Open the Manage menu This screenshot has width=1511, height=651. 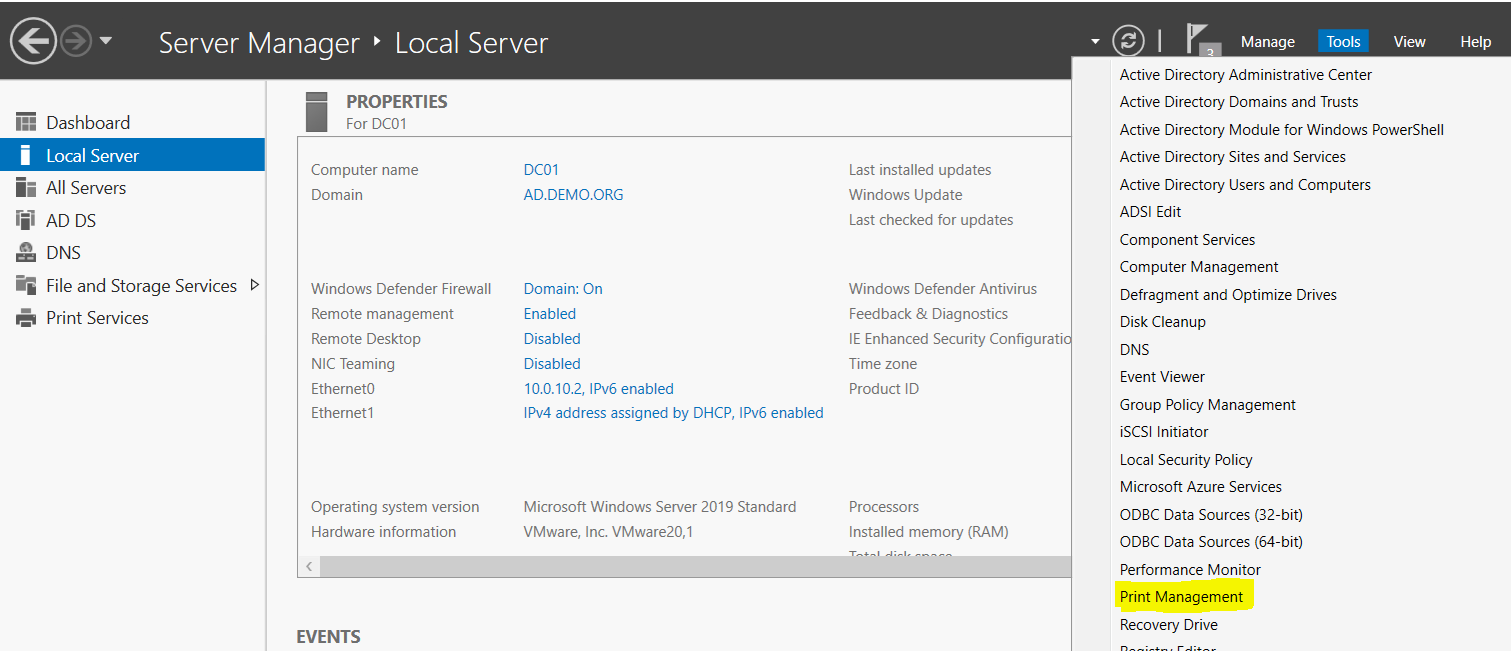(x=1267, y=42)
